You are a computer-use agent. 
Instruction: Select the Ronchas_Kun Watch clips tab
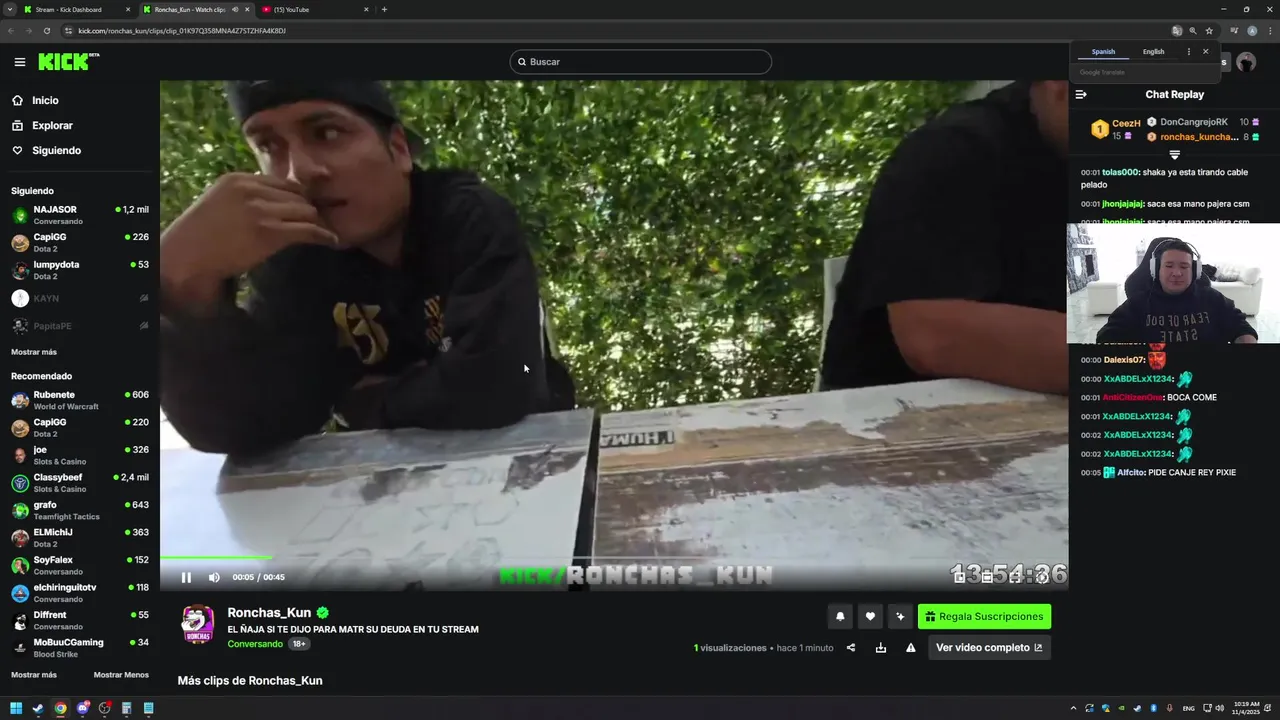tap(195, 9)
